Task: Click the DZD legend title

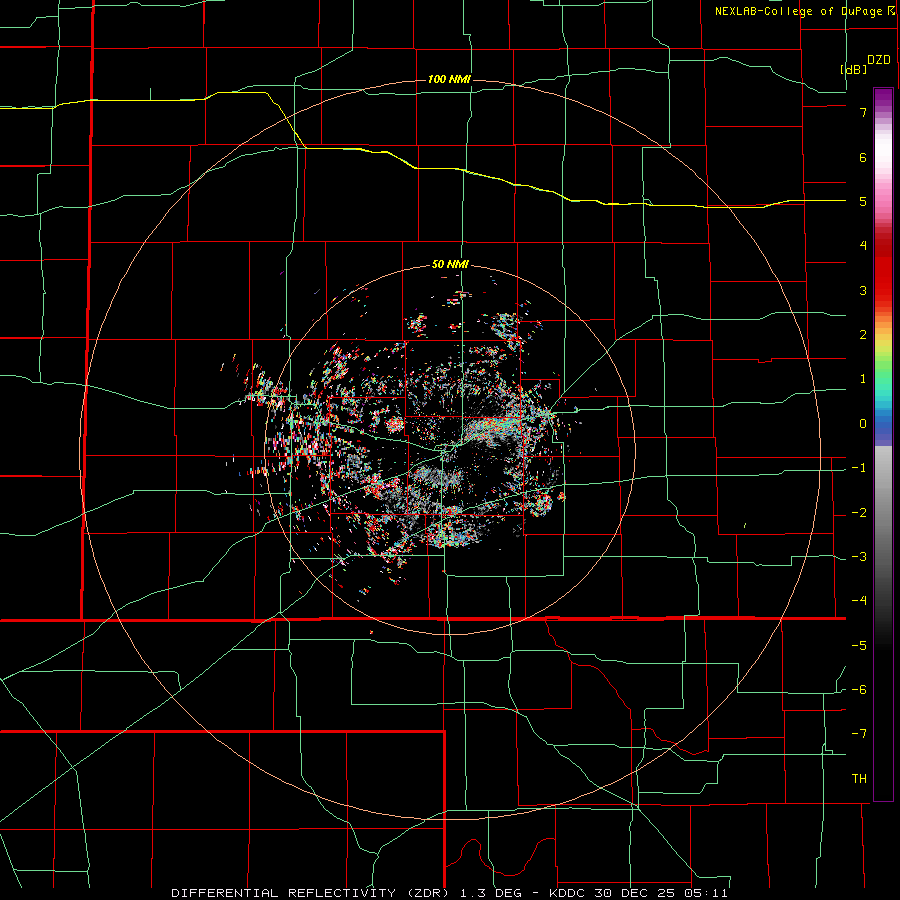Action: click(x=879, y=60)
